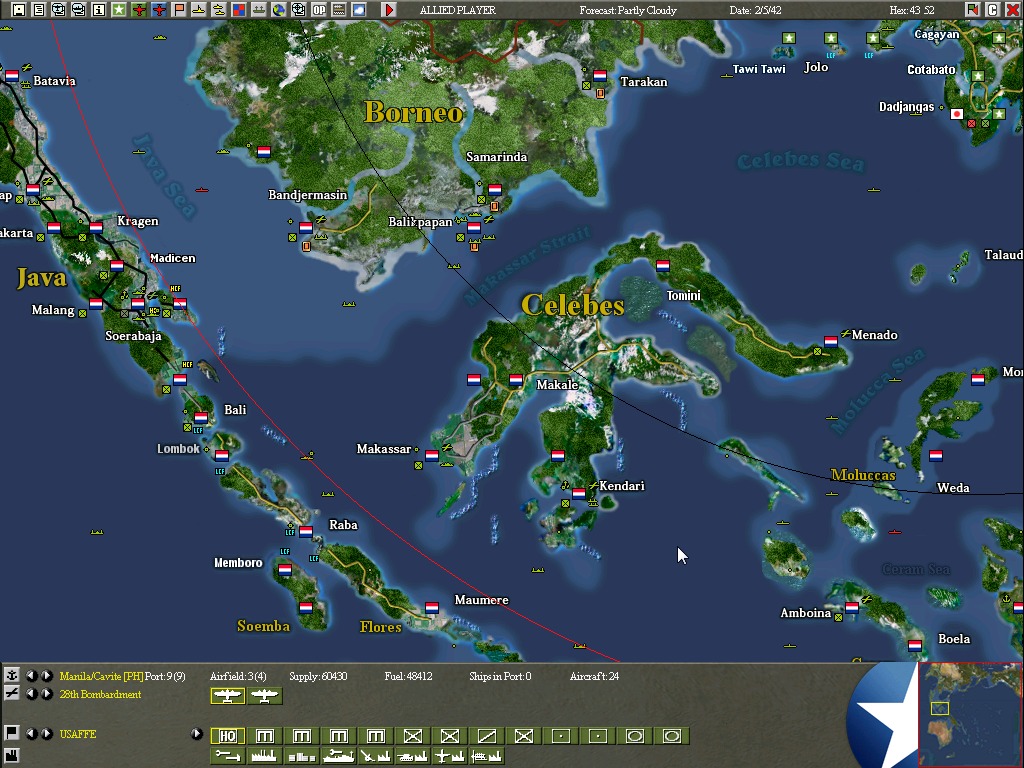Click the Dutch flag at Batavia

pyautogui.click(x=12, y=76)
